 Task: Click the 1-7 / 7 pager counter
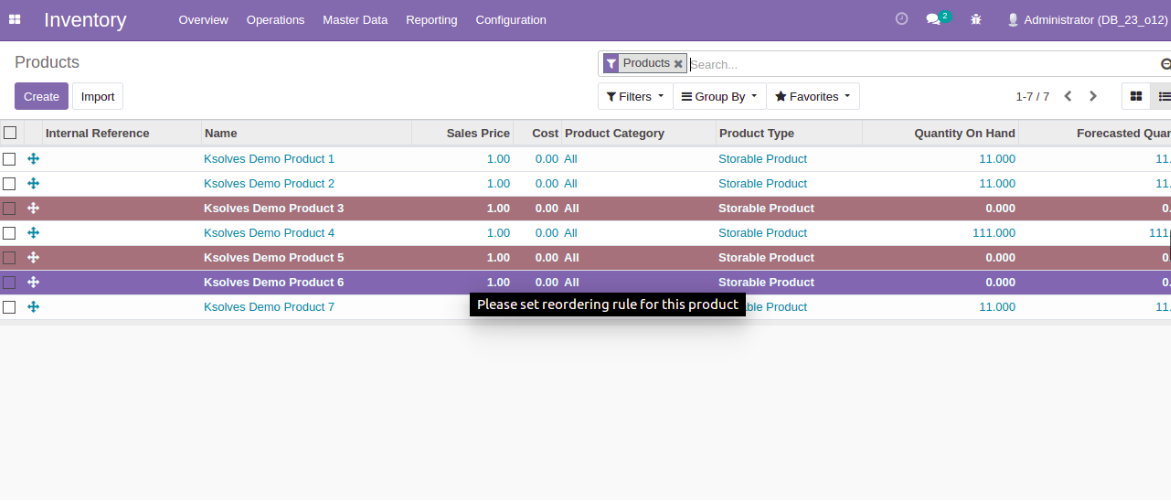1032,96
